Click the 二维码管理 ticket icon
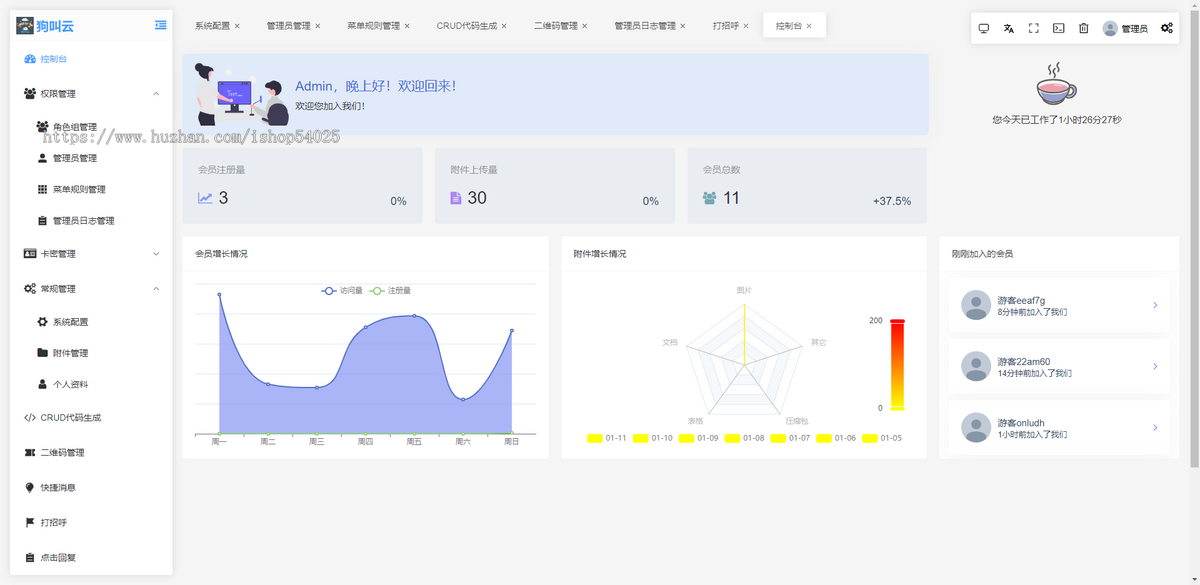 (x=30, y=453)
